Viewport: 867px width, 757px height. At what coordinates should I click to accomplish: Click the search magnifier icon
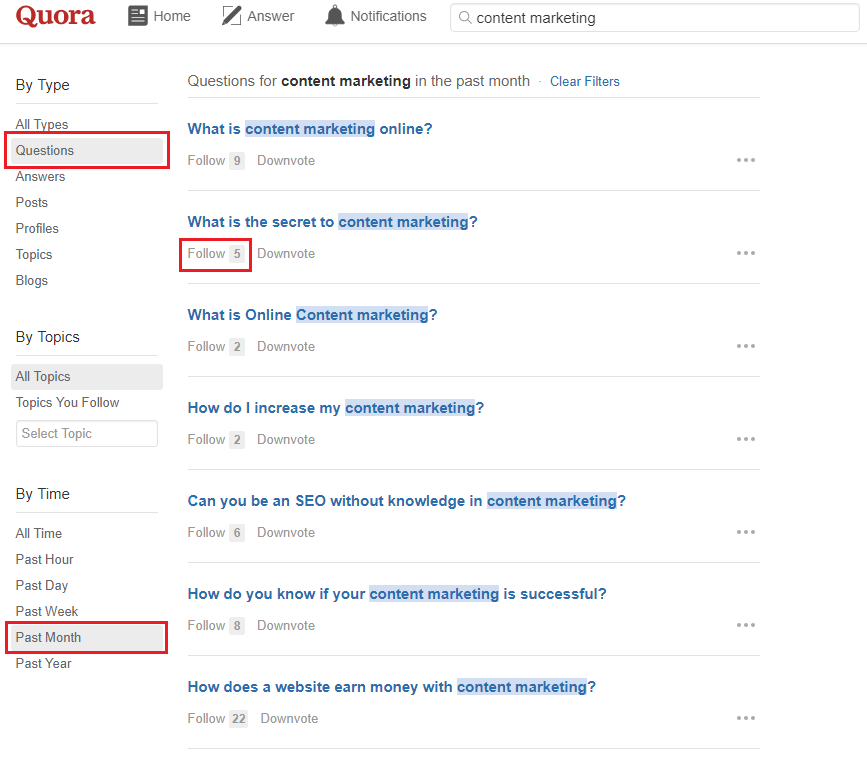tap(465, 18)
